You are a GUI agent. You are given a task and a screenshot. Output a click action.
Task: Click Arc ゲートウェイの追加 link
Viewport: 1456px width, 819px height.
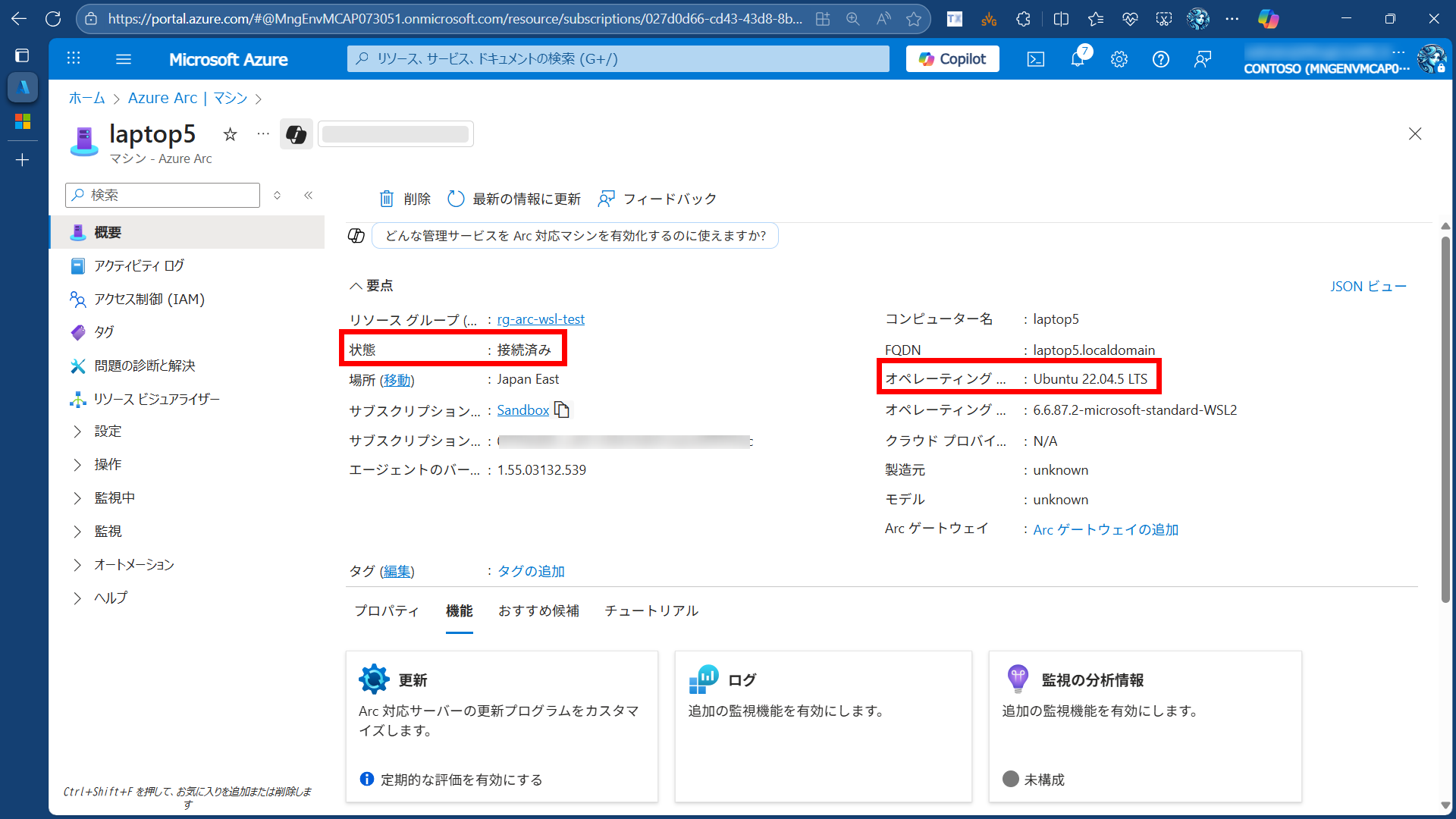1106,529
